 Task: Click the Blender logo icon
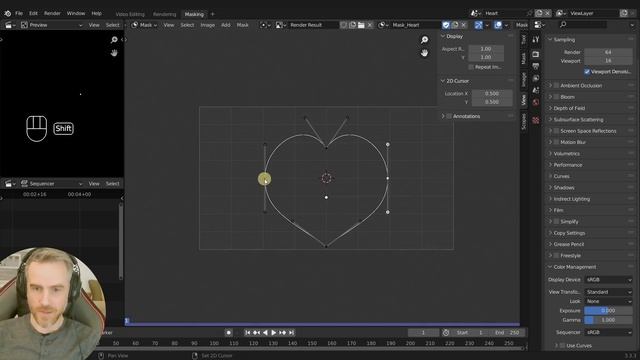(x=7, y=13)
